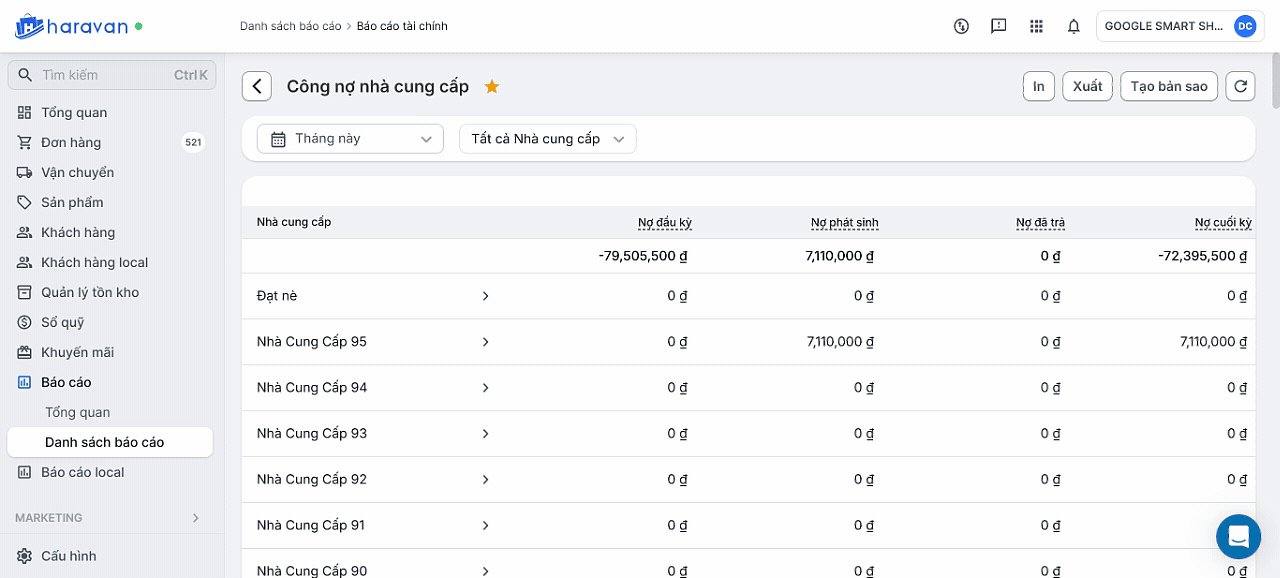Open Đơn hàng in the sidebar

click(x=71, y=143)
